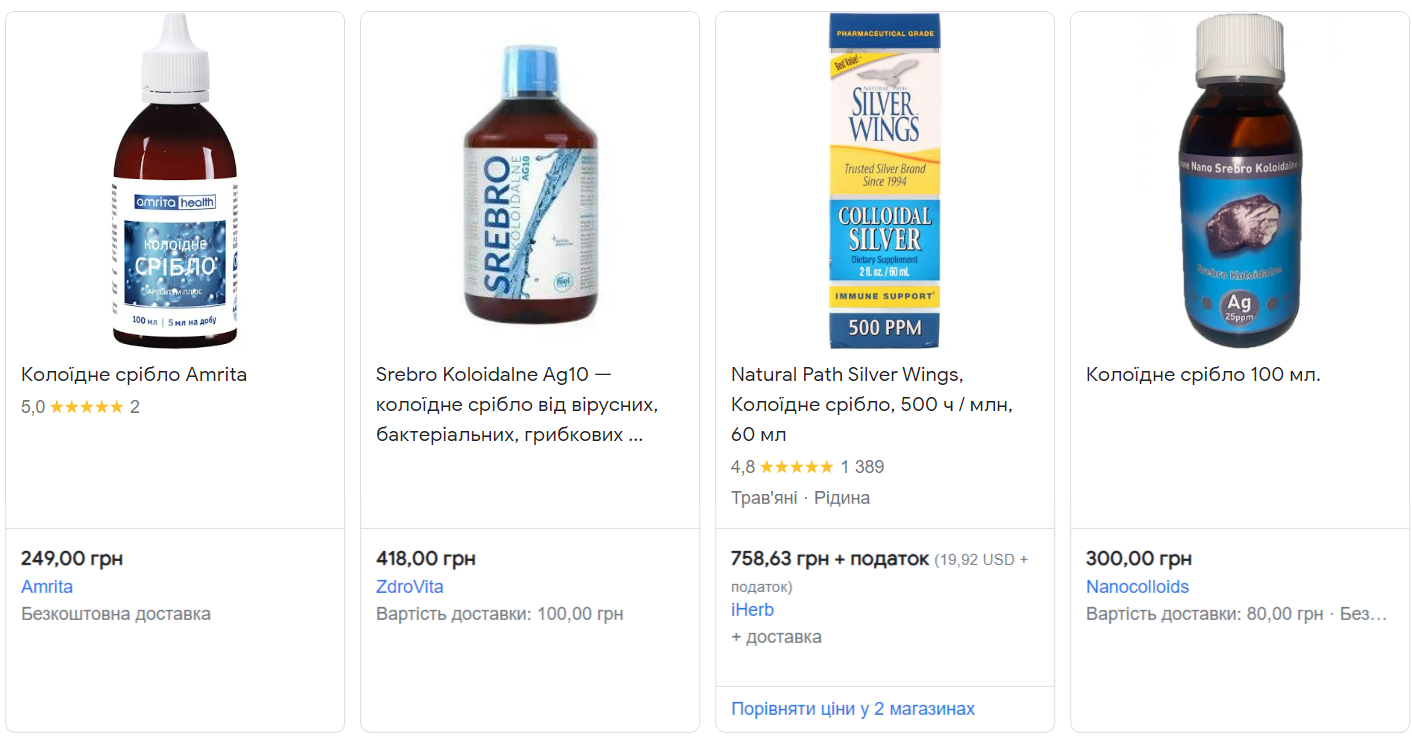Screen dimensions: 1412x737
Task: Open the Silver Wings box product image
Action: click(885, 181)
